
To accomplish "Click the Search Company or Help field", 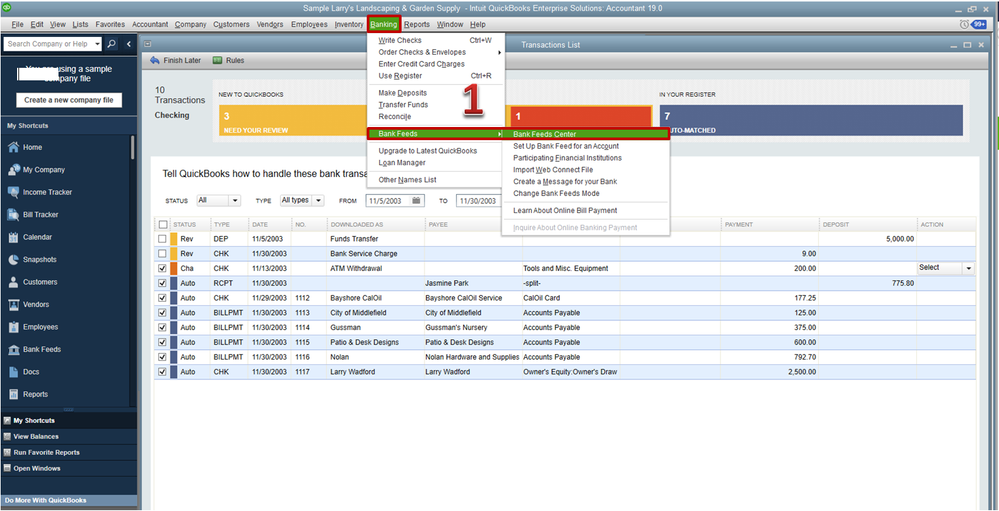I will pos(48,44).
